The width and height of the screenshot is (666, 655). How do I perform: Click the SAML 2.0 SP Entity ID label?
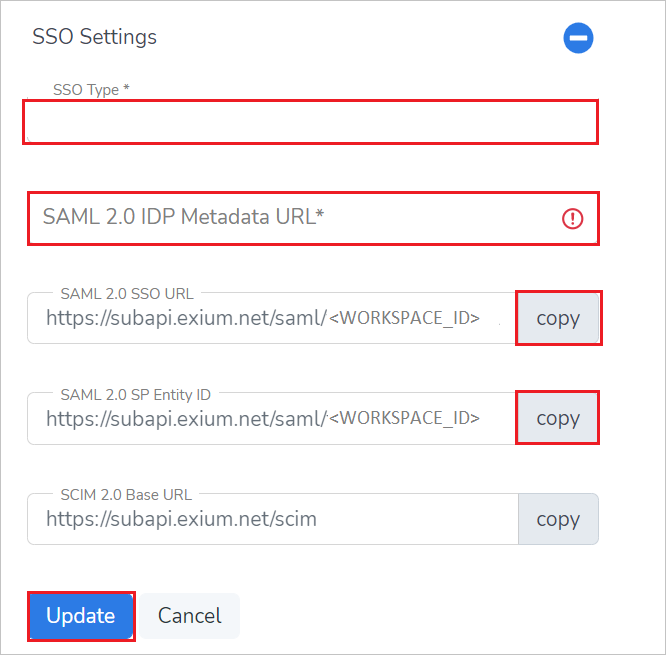pos(136,394)
